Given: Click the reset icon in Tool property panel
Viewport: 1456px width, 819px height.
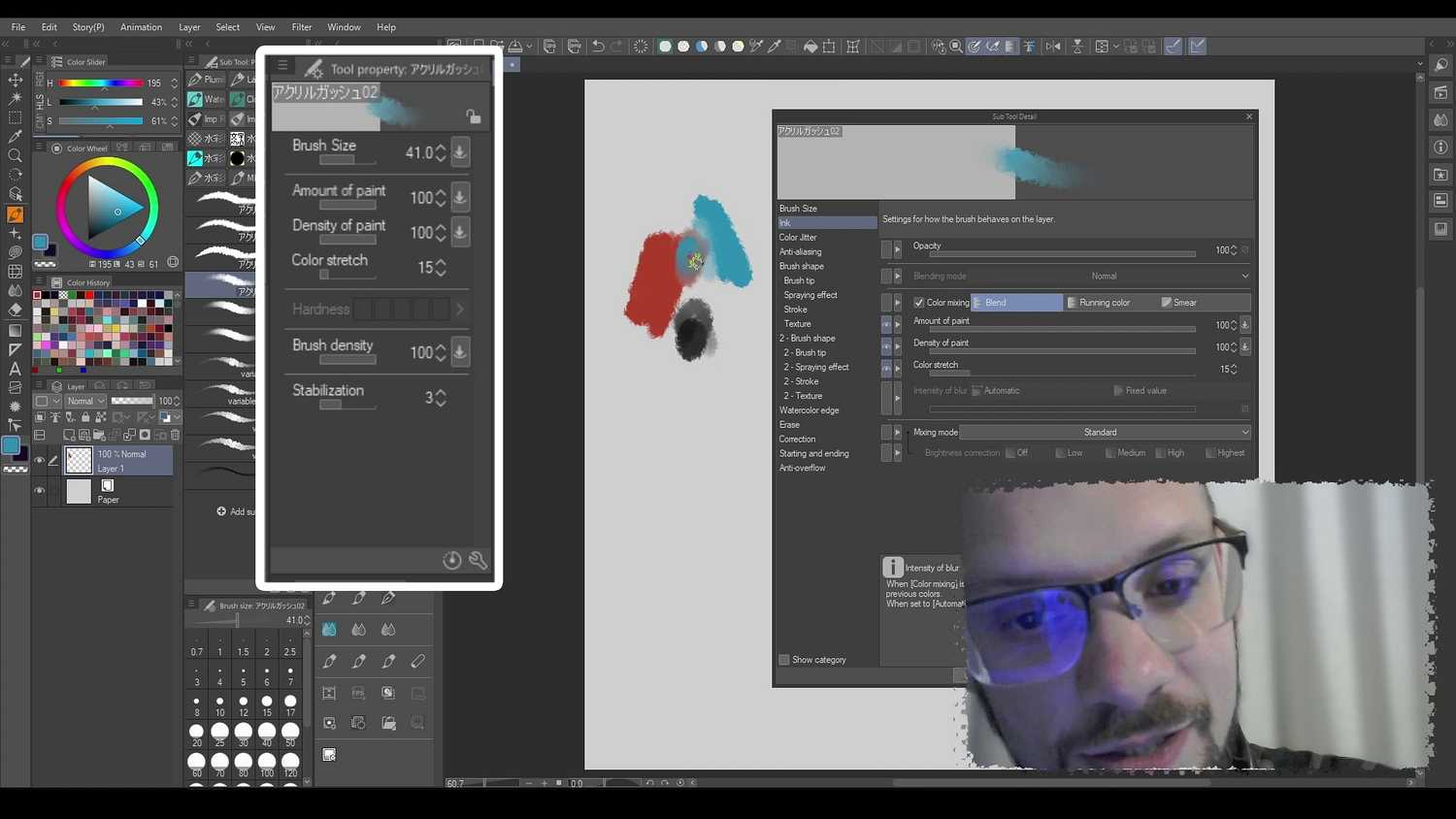Looking at the screenshot, I should click(x=451, y=560).
